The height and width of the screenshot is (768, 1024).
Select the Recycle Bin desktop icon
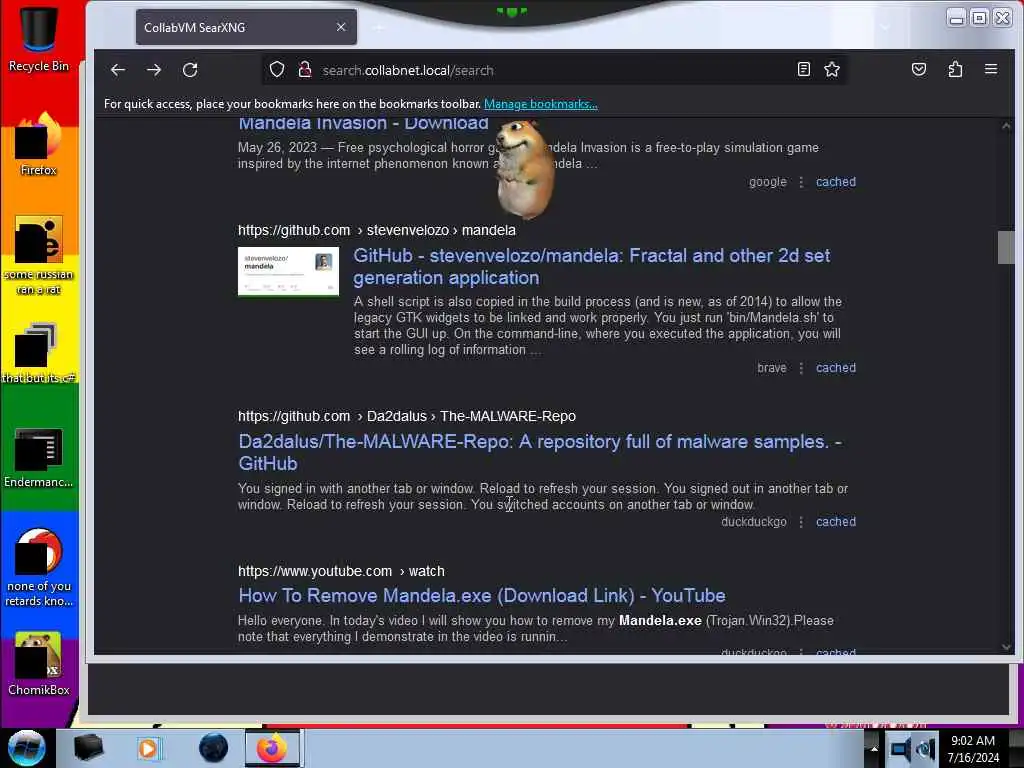(x=39, y=38)
